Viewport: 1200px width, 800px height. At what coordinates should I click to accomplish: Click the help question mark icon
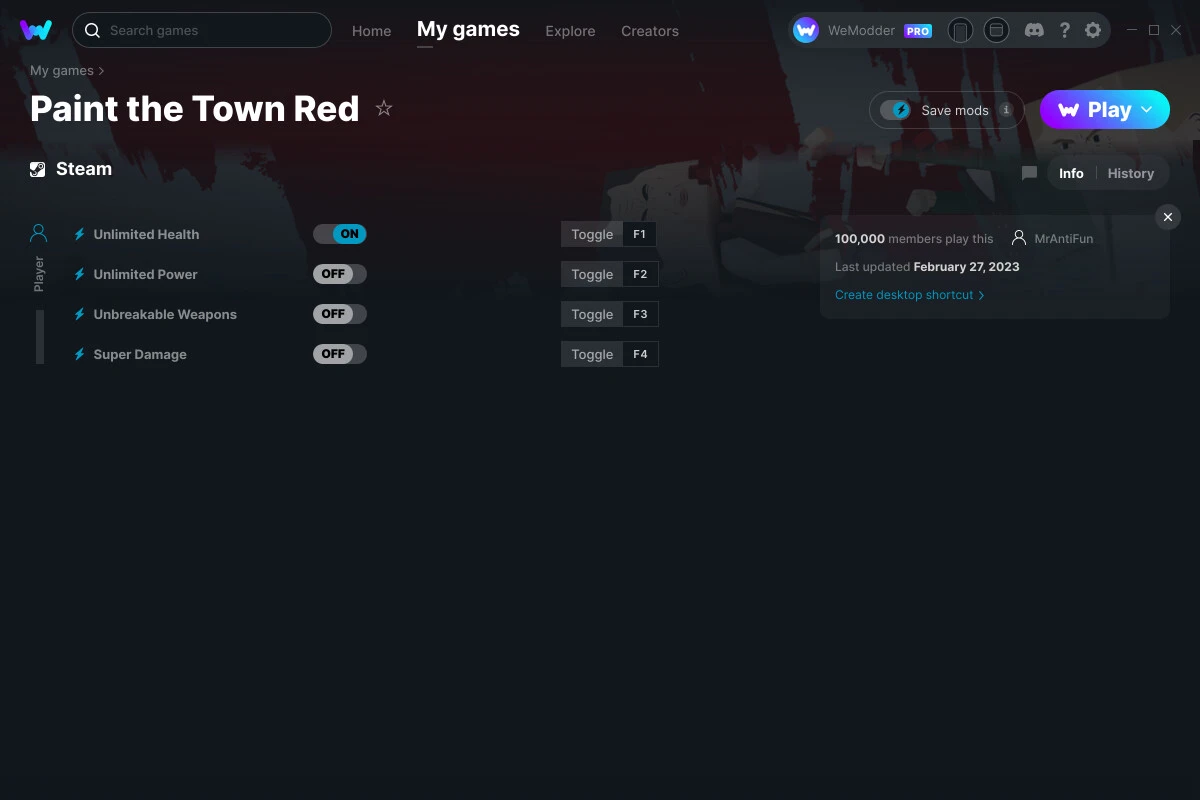tap(1064, 30)
